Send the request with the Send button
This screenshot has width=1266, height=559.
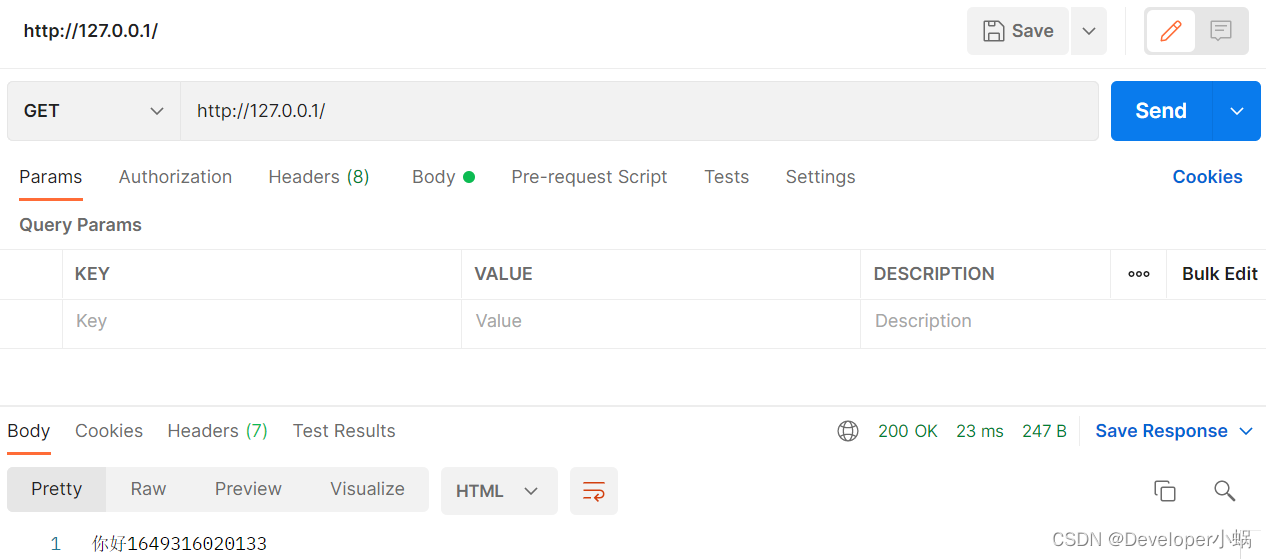pyautogui.click(x=1161, y=111)
